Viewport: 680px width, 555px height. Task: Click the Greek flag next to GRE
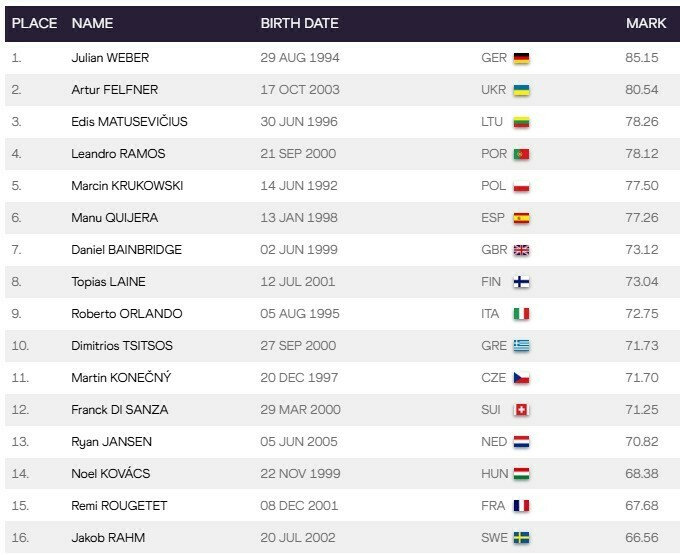[x=521, y=346]
